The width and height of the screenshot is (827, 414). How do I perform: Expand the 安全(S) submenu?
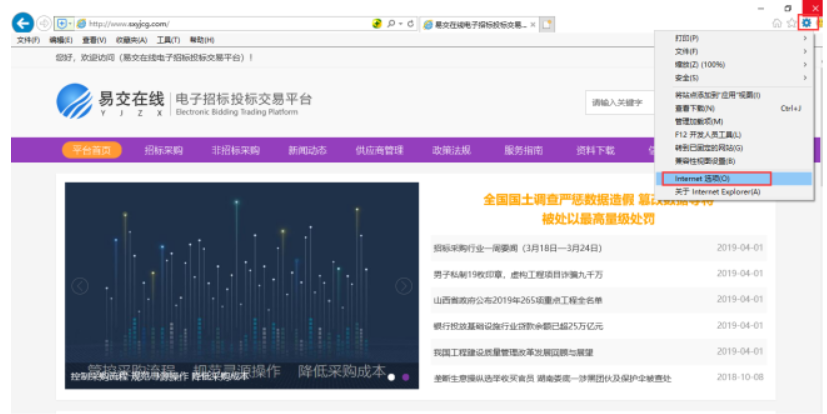[x=734, y=78]
